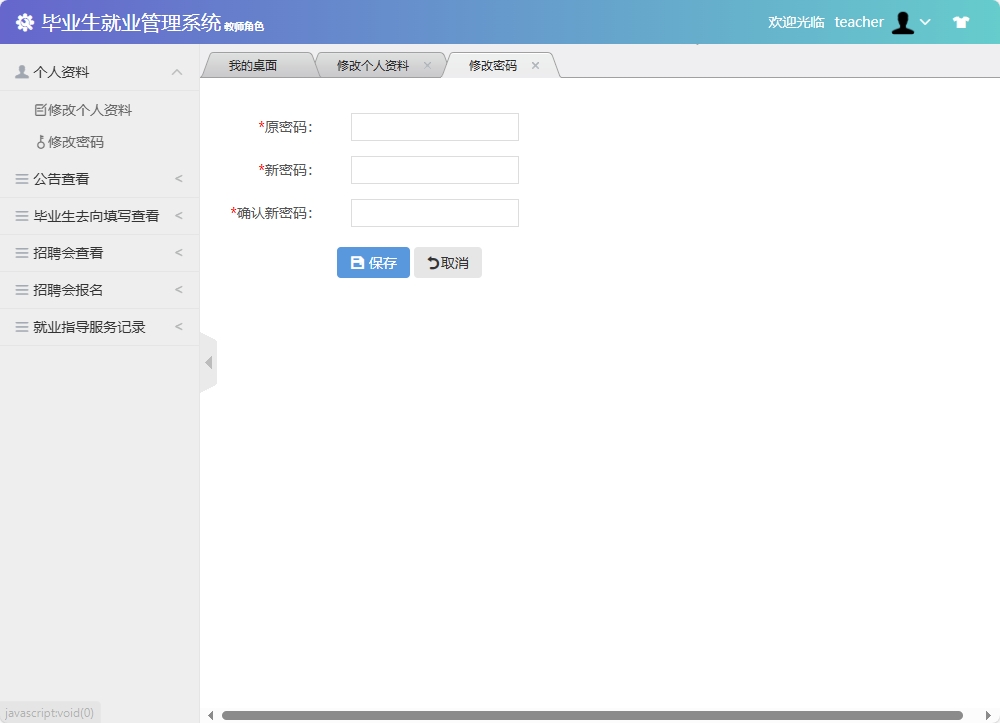Click the 取消 button

447,262
